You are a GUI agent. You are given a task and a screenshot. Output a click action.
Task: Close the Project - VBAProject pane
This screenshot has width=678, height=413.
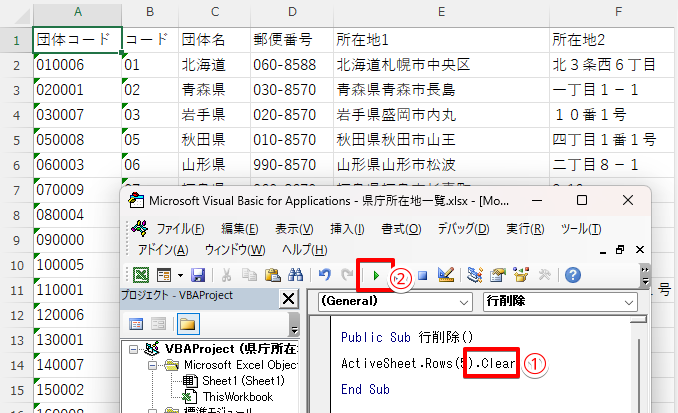(288, 299)
